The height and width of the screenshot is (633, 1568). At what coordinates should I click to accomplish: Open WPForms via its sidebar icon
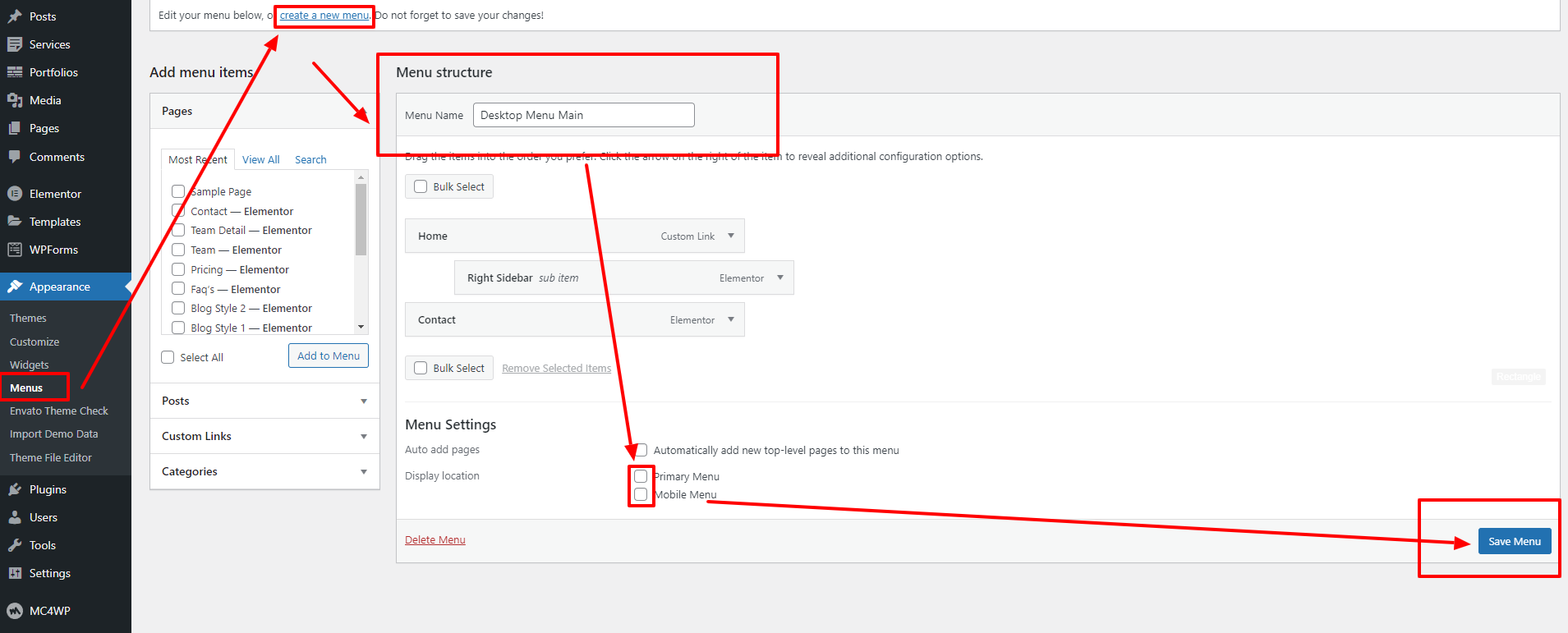[x=15, y=250]
